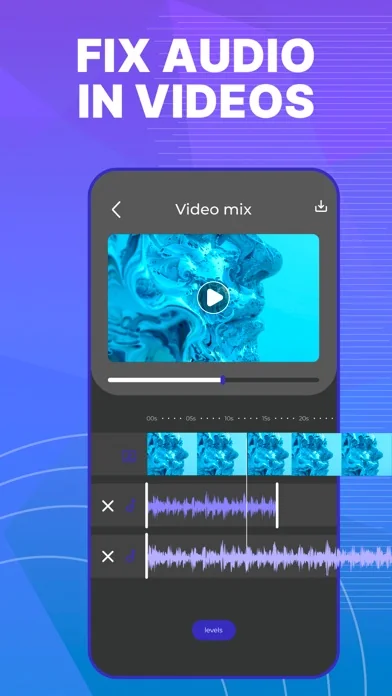Open the levels button
The height and width of the screenshot is (696, 392).
214,630
